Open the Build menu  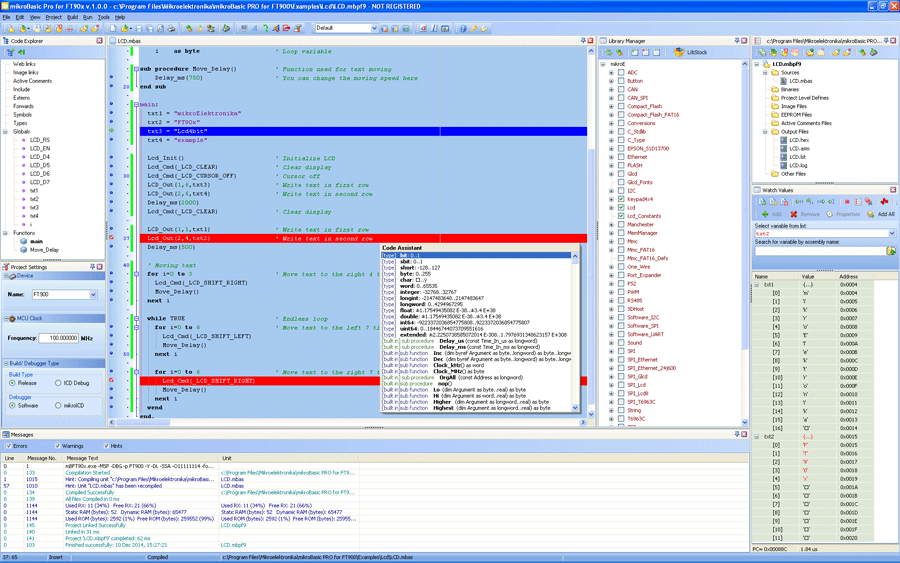point(72,17)
